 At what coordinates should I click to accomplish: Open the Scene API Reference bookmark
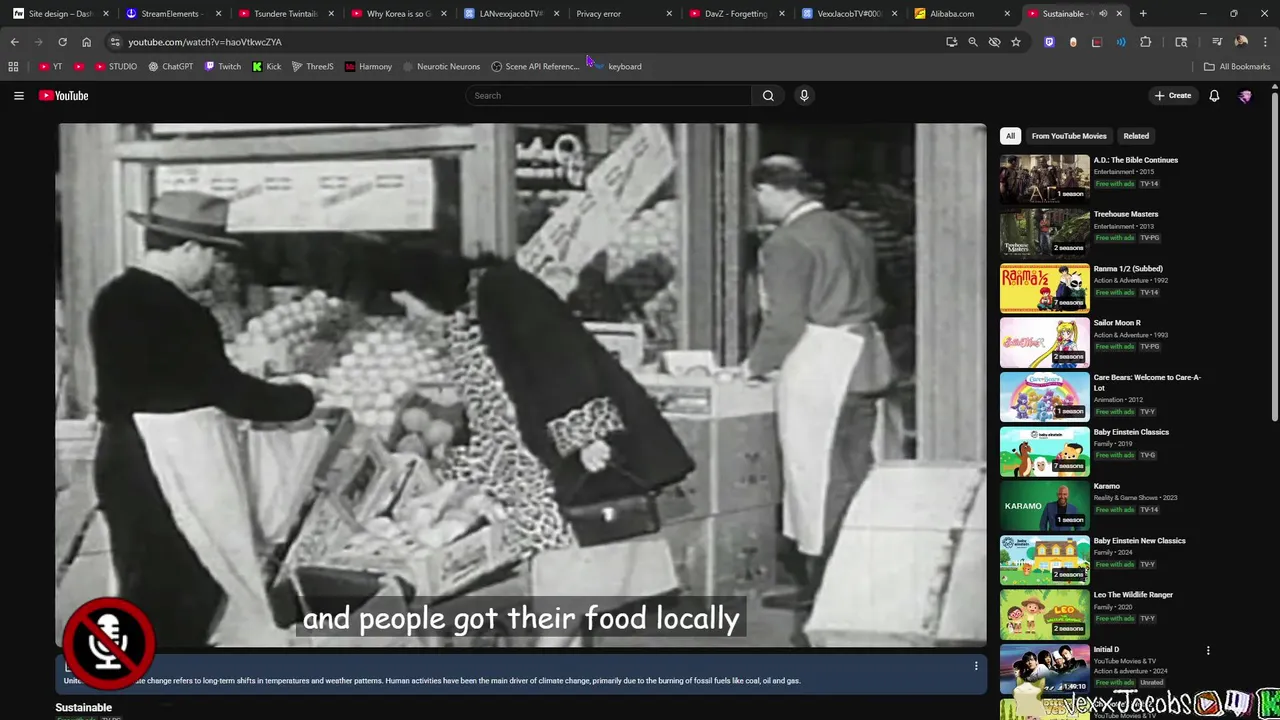pyautogui.click(x=535, y=66)
